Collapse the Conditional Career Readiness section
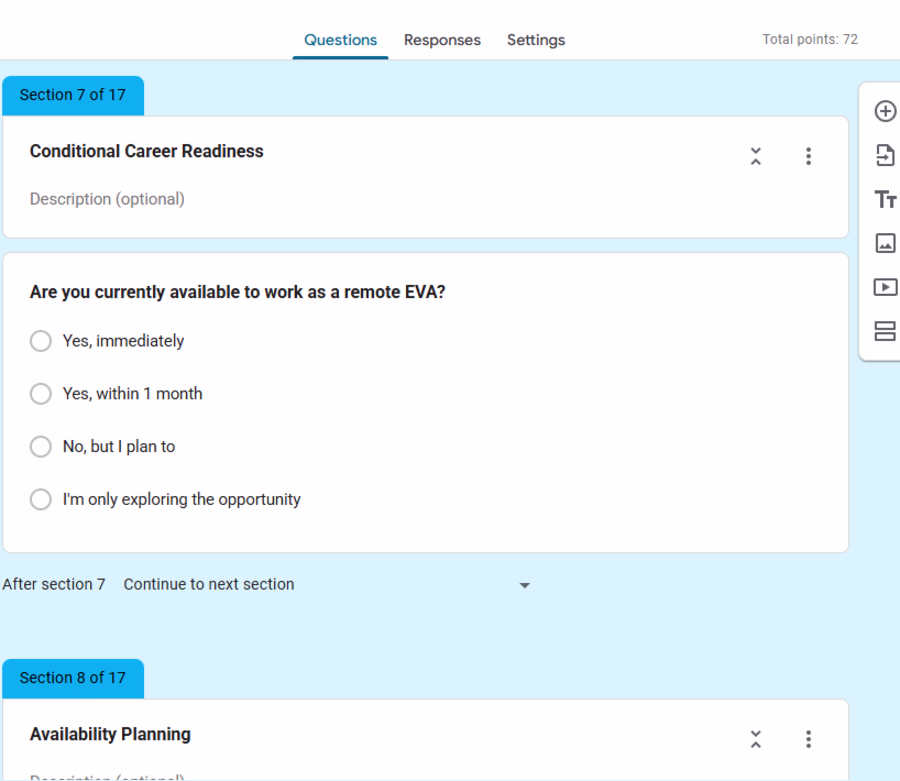 pos(756,156)
